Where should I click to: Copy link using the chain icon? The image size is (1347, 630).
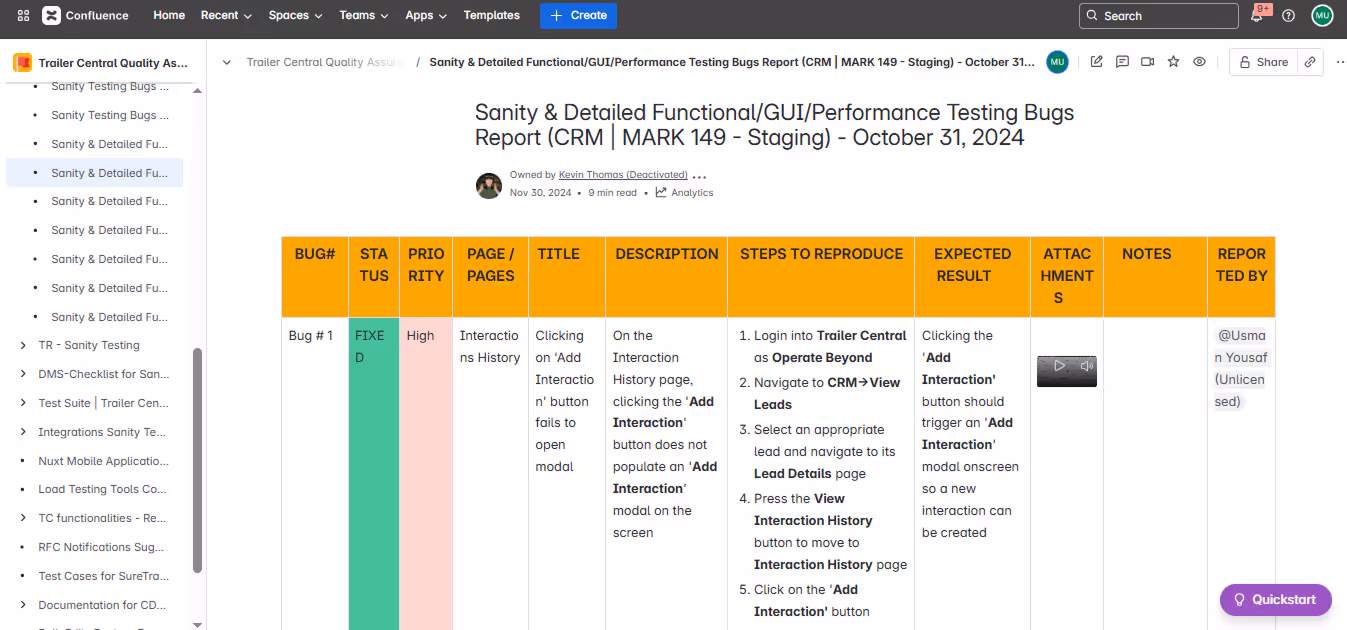coord(1310,62)
